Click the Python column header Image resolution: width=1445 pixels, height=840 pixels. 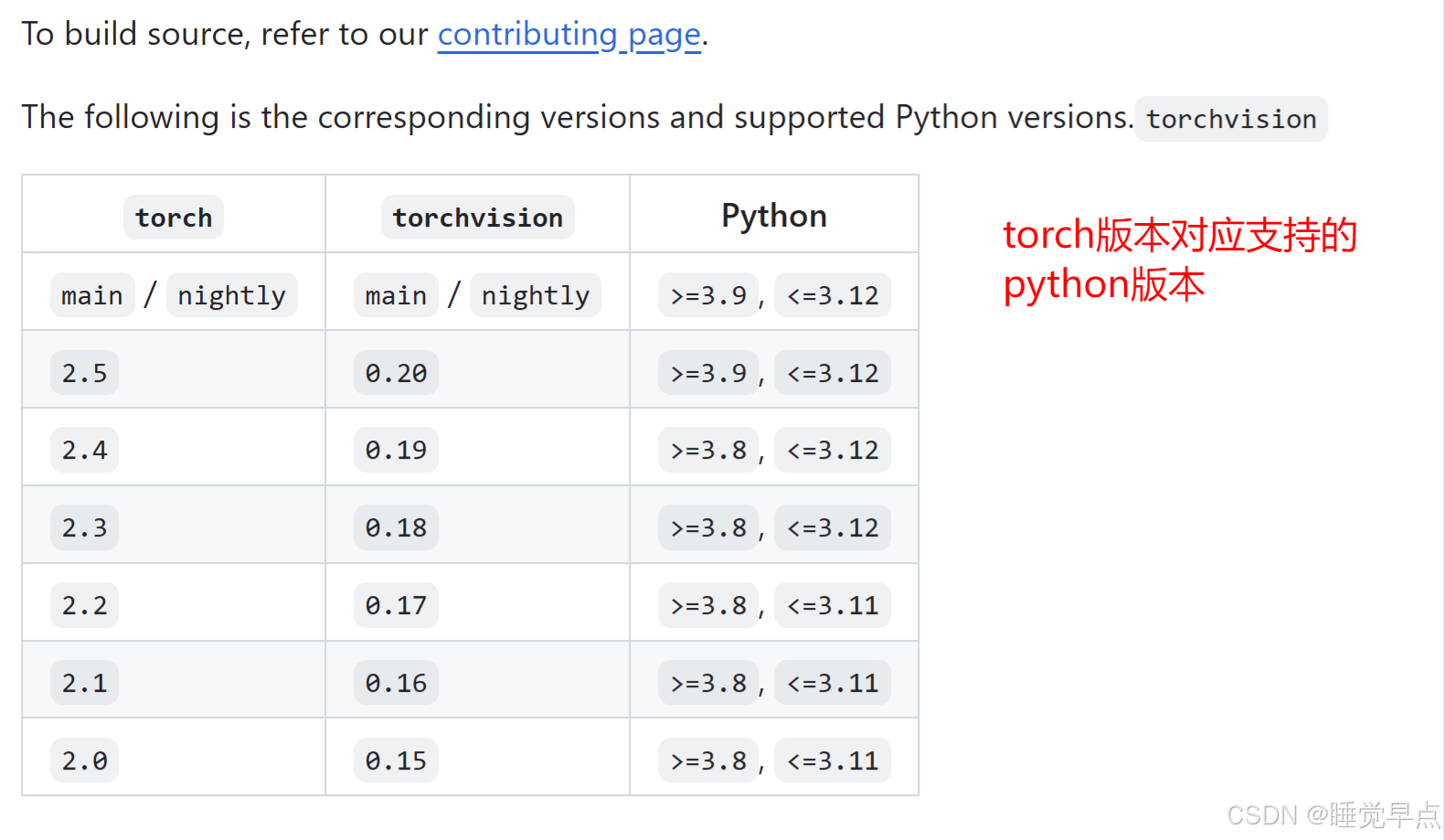click(773, 216)
